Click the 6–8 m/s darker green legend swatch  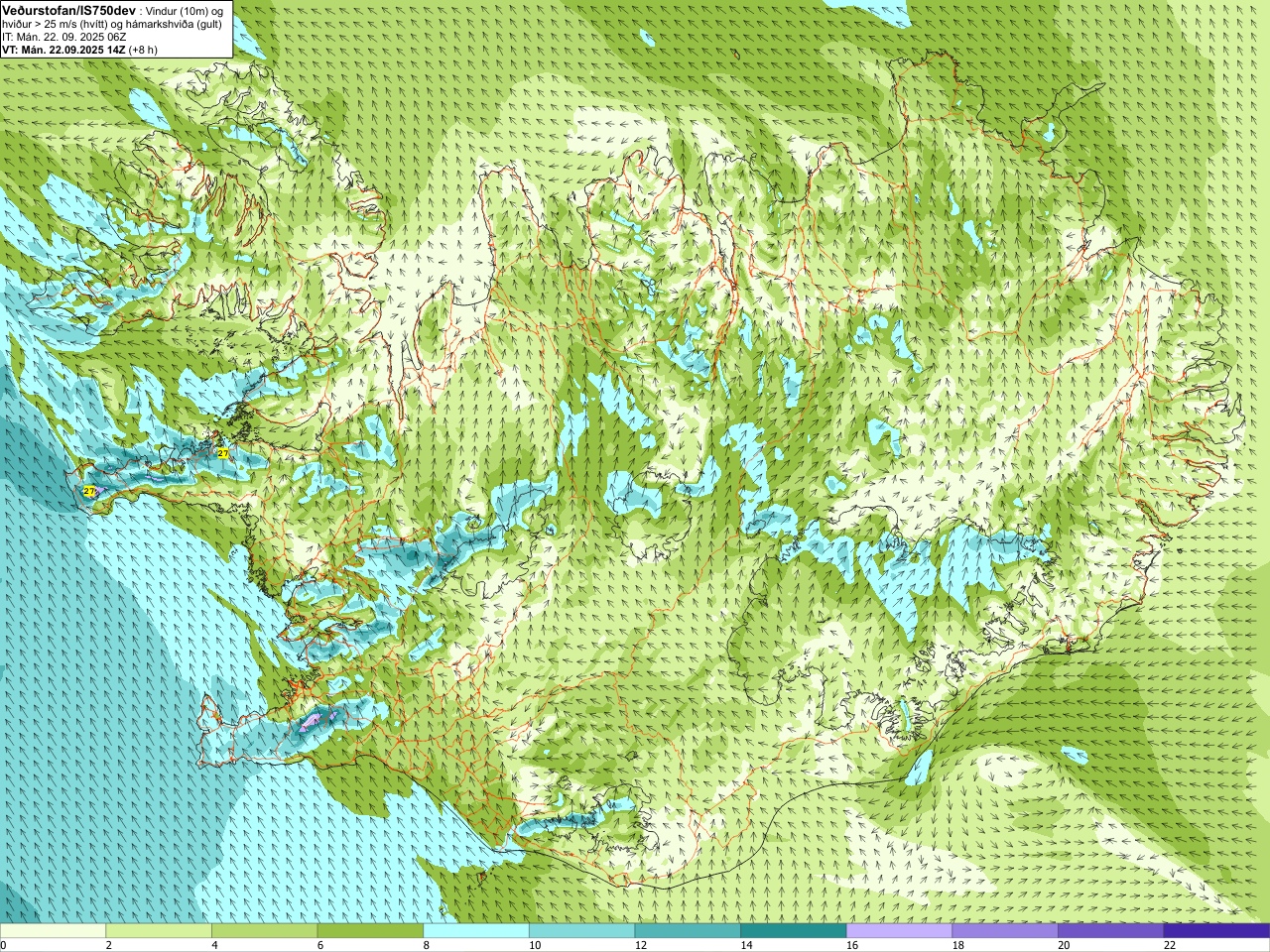[370, 931]
